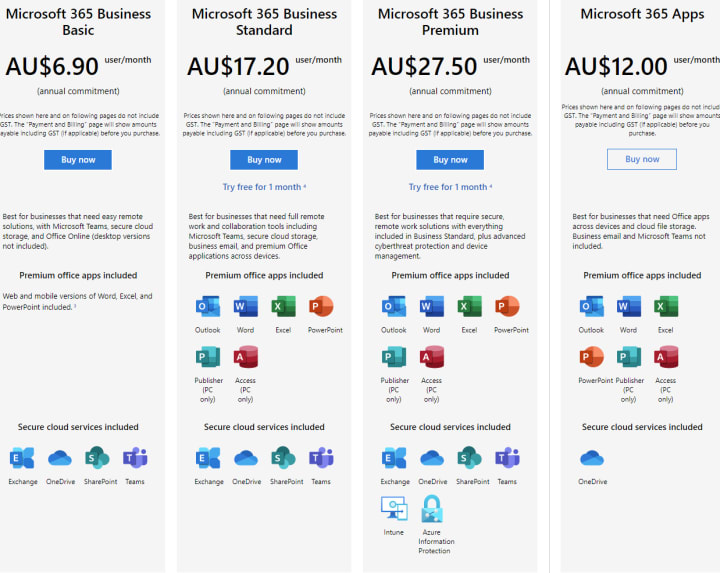The width and height of the screenshot is (720, 573).
Task: Click the Exchange icon in Business Standard
Action: [x=208, y=458]
